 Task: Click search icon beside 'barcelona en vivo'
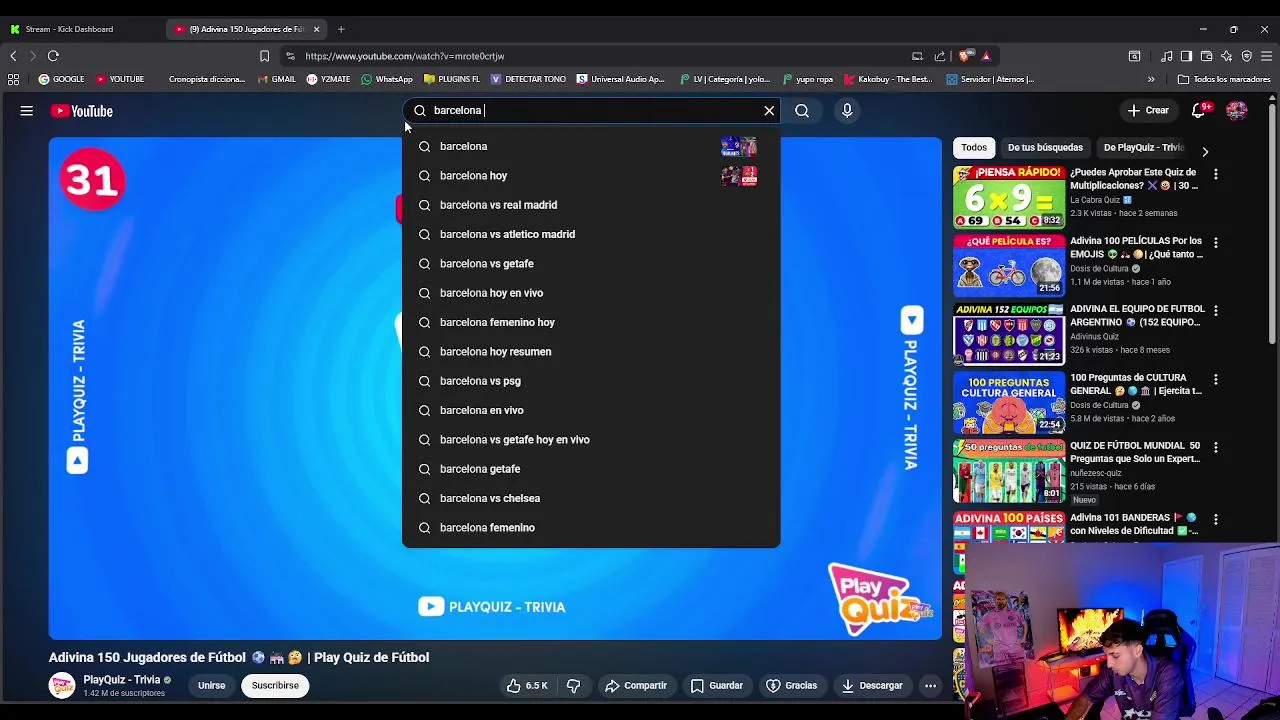pyautogui.click(x=424, y=410)
